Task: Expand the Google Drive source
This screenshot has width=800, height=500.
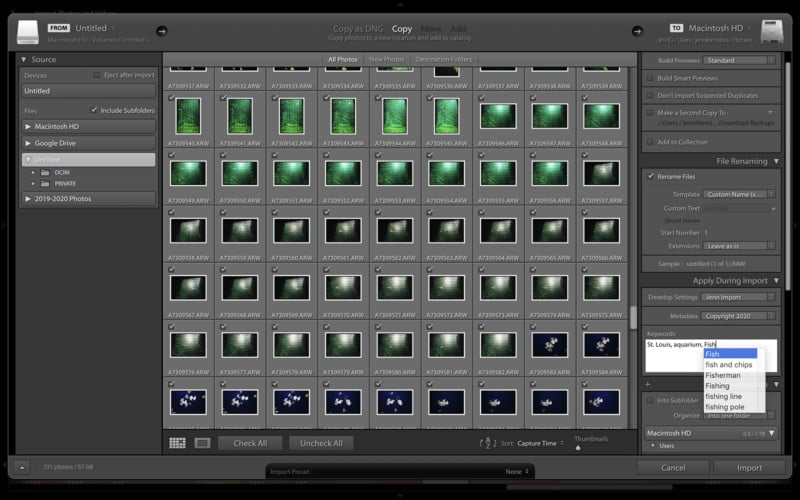Action: (x=28, y=143)
